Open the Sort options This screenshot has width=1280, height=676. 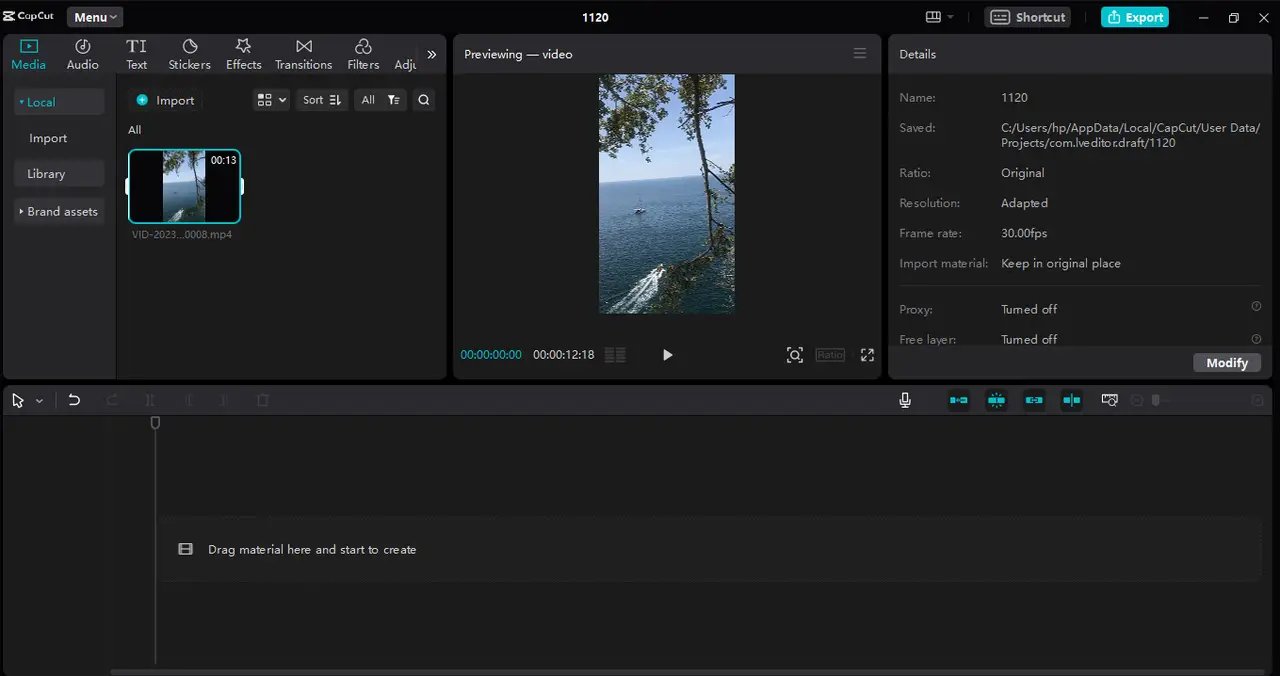click(322, 100)
